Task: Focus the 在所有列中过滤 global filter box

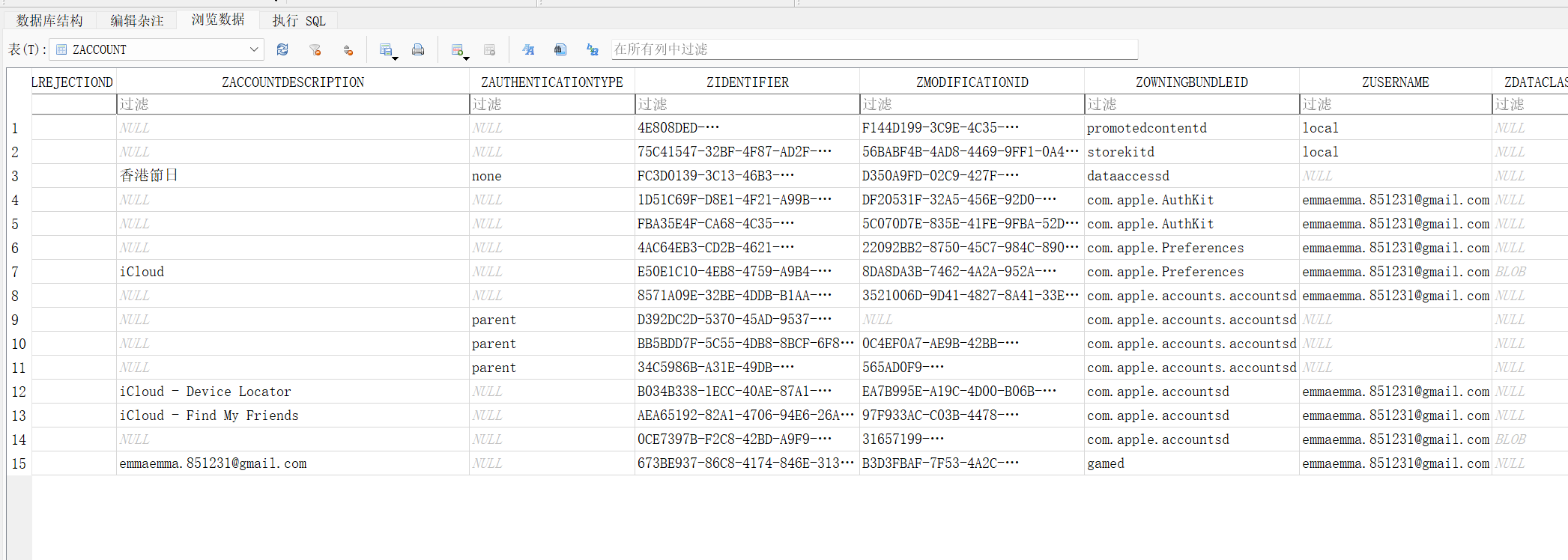Action: click(874, 49)
